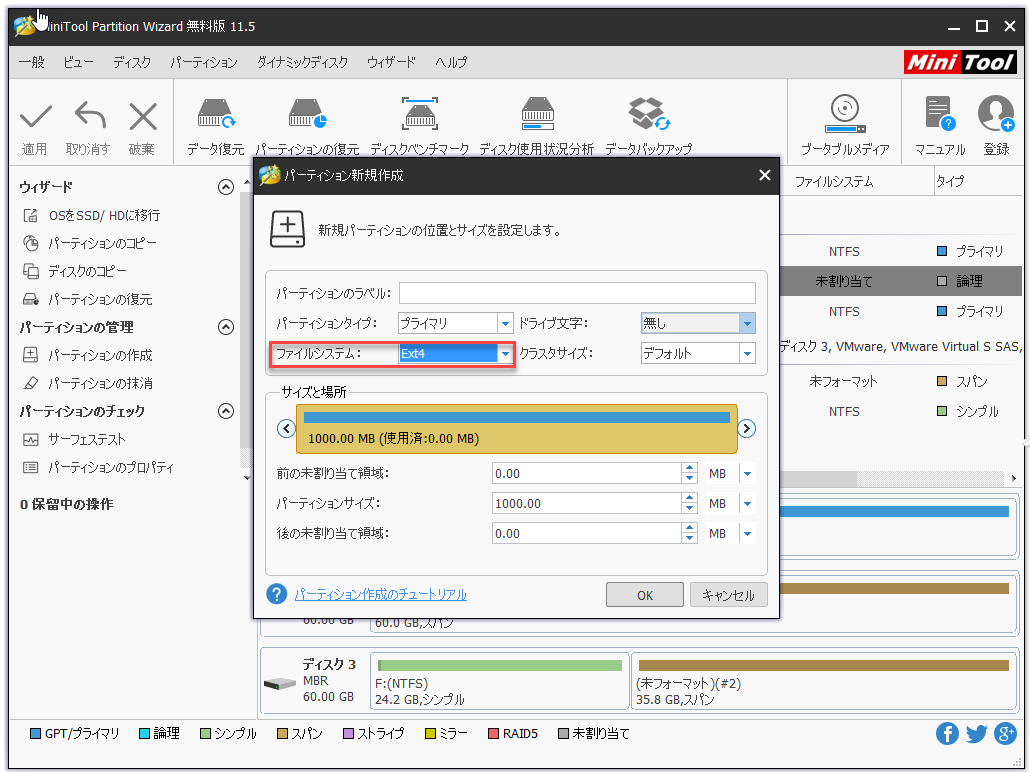Click the Undo (取り消す) arrow icon

coord(90,116)
